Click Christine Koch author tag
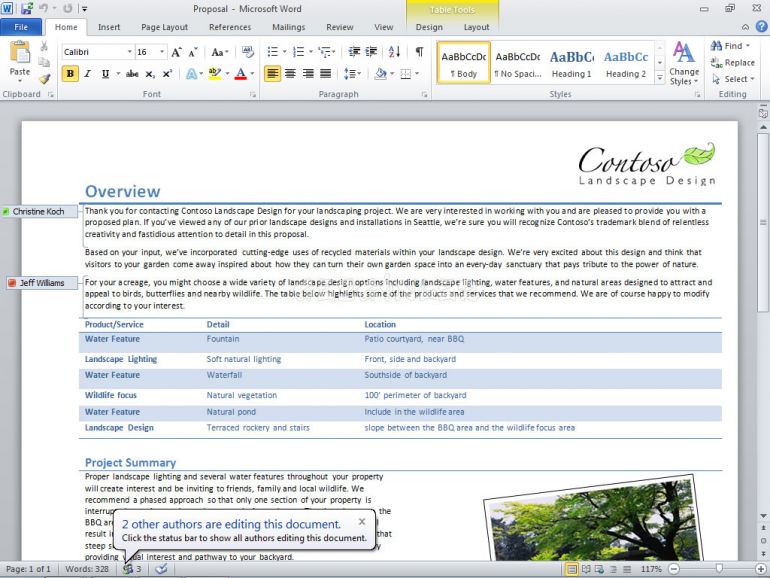Image resolution: width=770 pixels, height=578 pixels. (38, 212)
